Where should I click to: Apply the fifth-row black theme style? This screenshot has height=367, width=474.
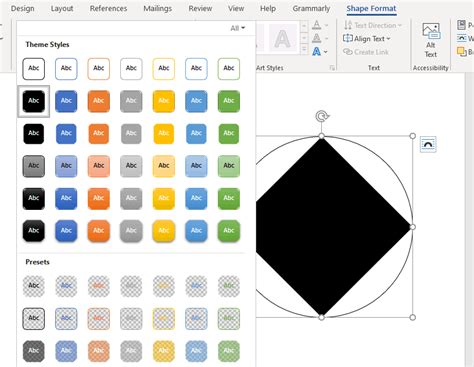pos(34,199)
